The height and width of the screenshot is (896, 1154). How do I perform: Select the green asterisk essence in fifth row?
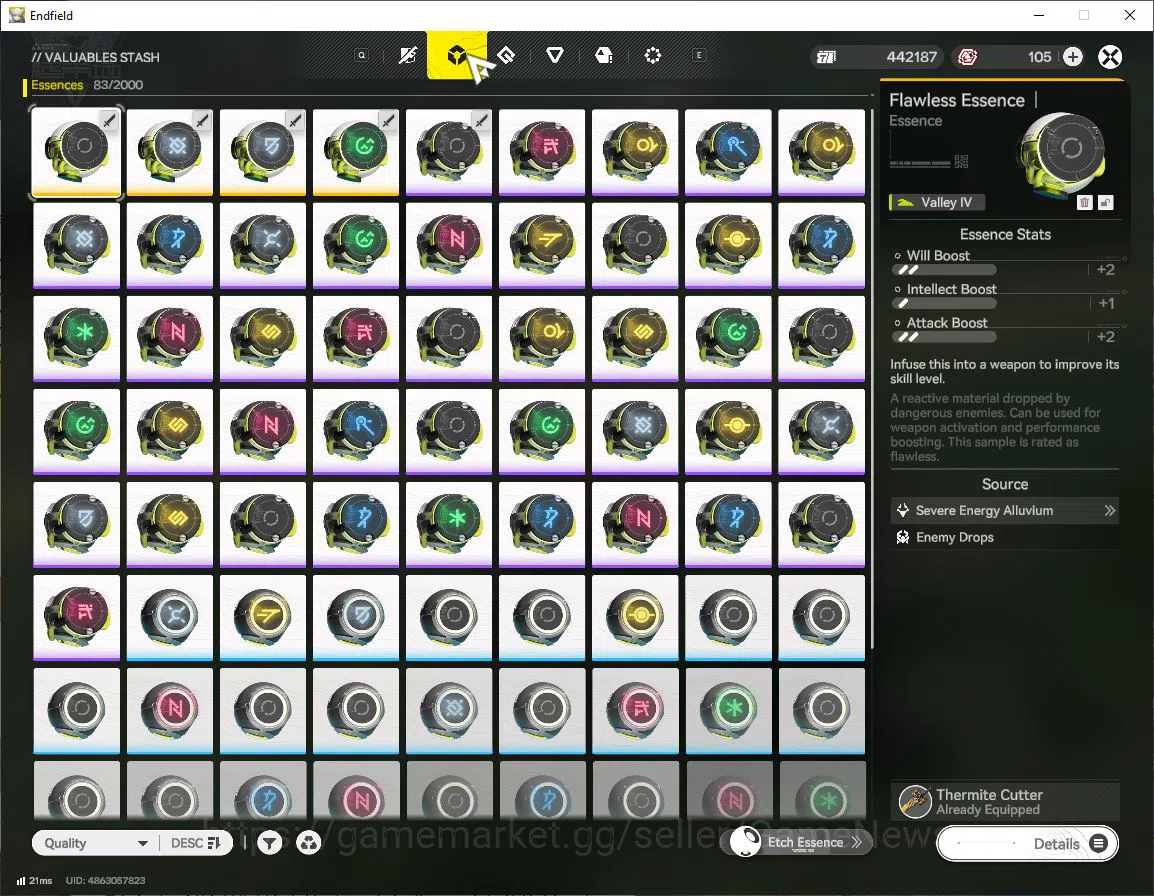coord(449,525)
